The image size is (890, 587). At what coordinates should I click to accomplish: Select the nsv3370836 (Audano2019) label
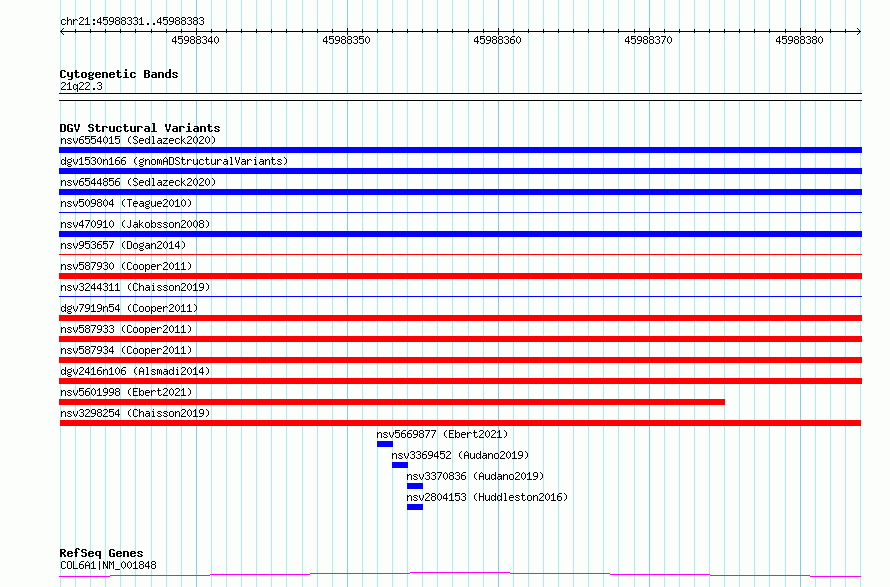pyautogui.click(x=475, y=476)
